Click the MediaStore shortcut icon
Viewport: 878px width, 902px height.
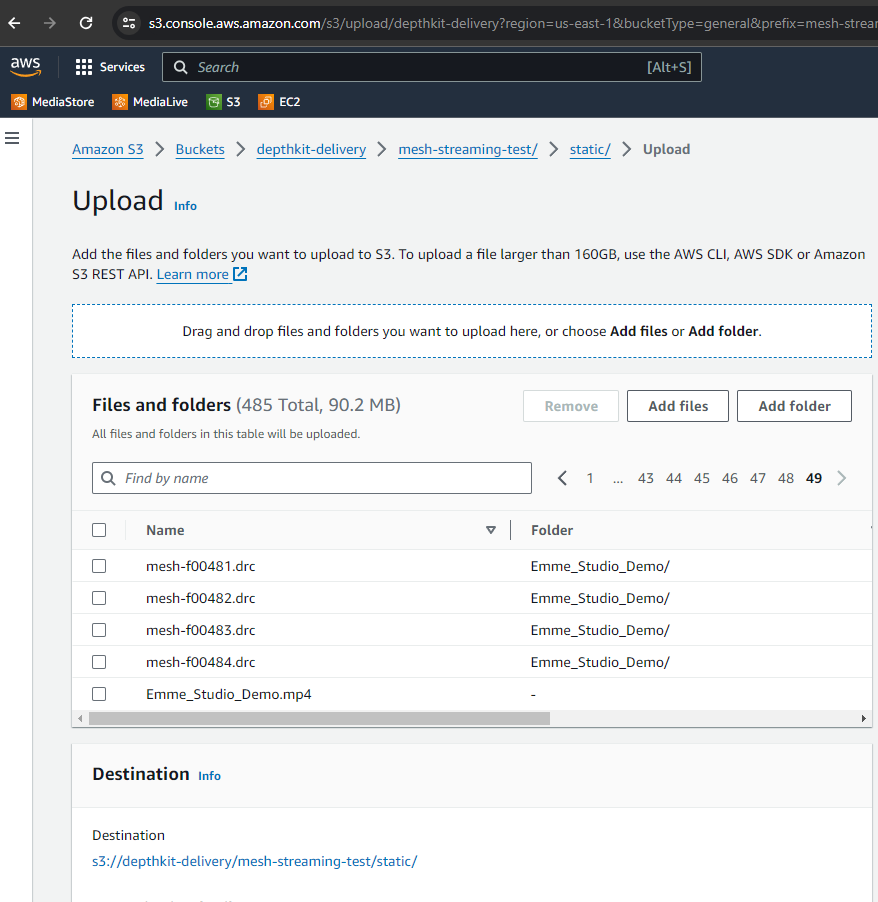pos(19,102)
